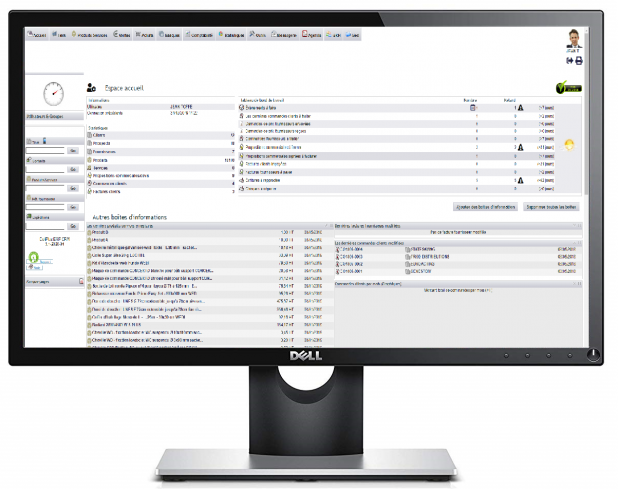Open the Produits/Services menu
618x489 pixels.
point(89,35)
